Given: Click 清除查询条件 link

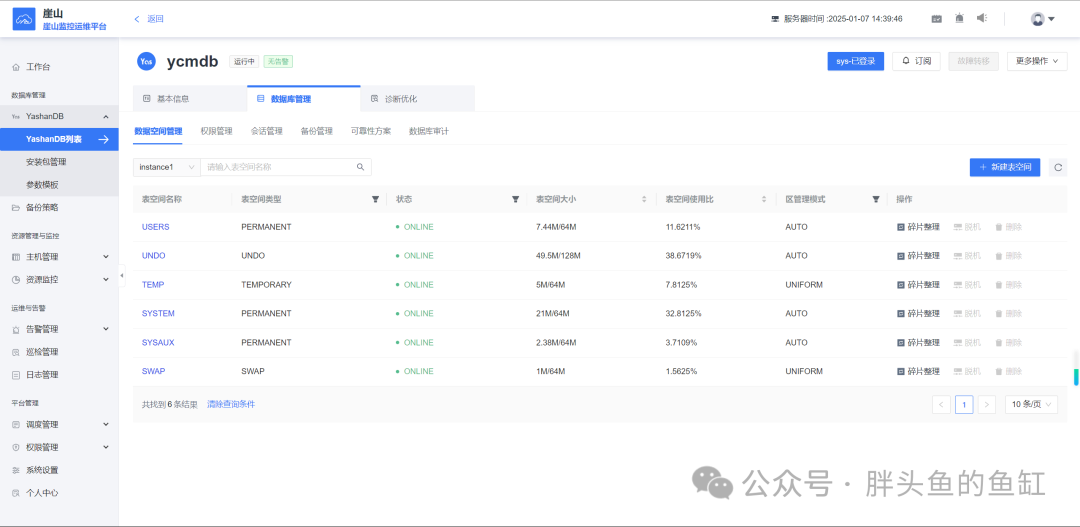Looking at the screenshot, I should click(x=231, y=404).
